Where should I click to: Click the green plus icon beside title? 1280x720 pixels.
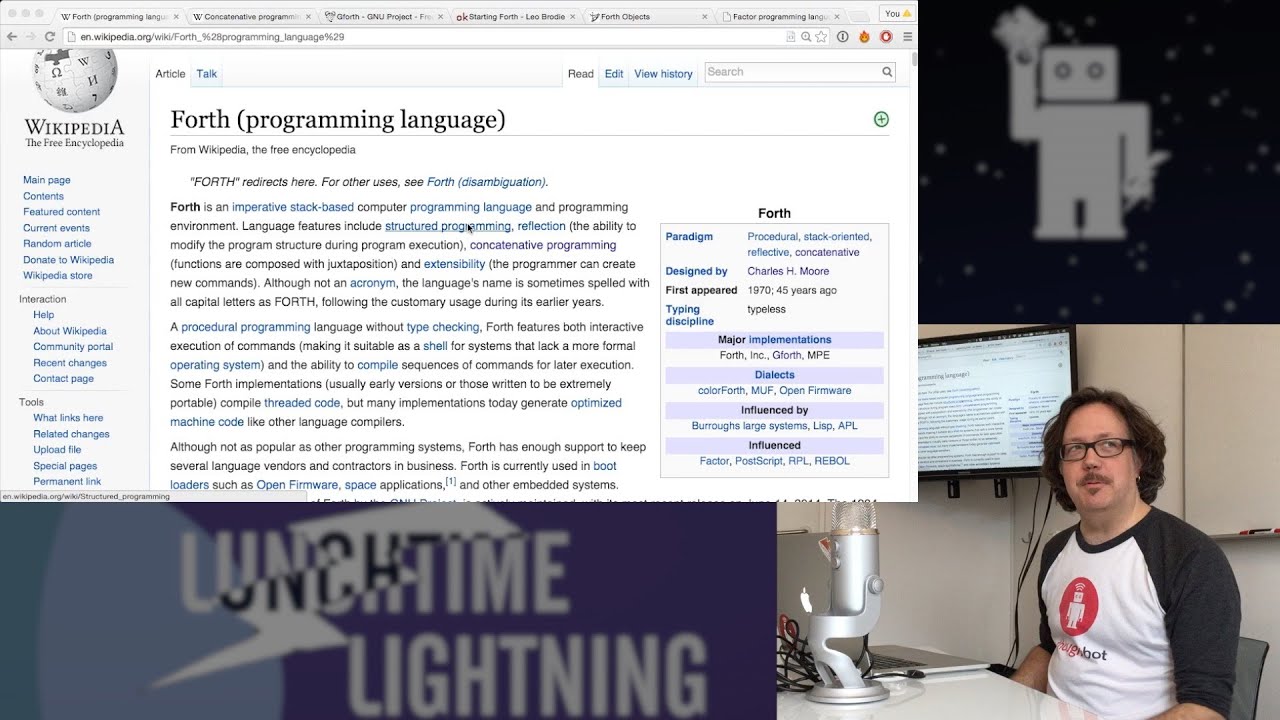click(881, 119)
